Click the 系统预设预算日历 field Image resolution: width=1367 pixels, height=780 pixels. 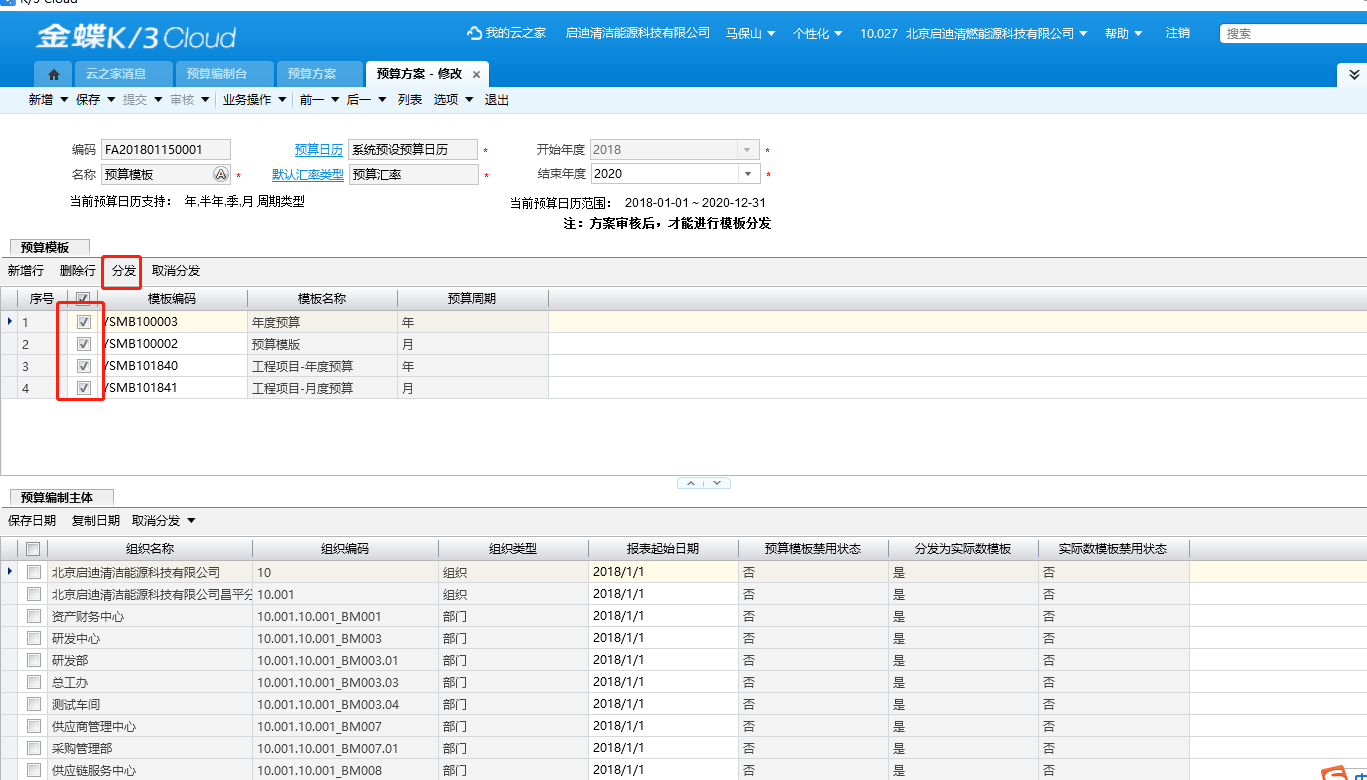413,150
